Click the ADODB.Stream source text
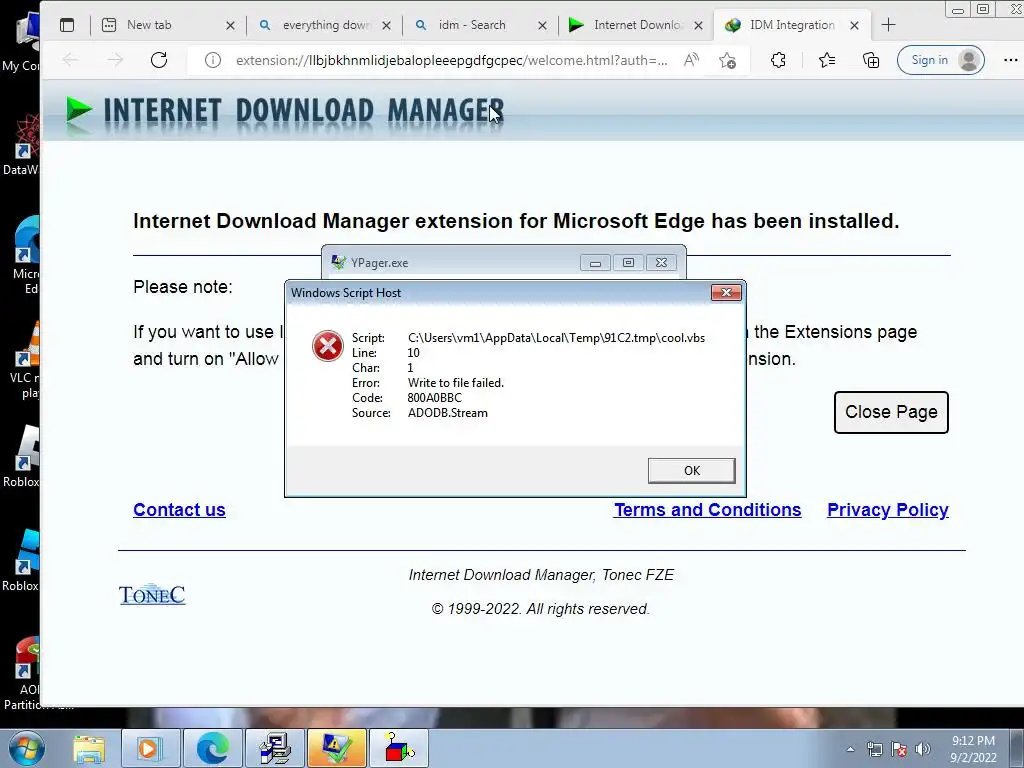 (x=447, y=413)
